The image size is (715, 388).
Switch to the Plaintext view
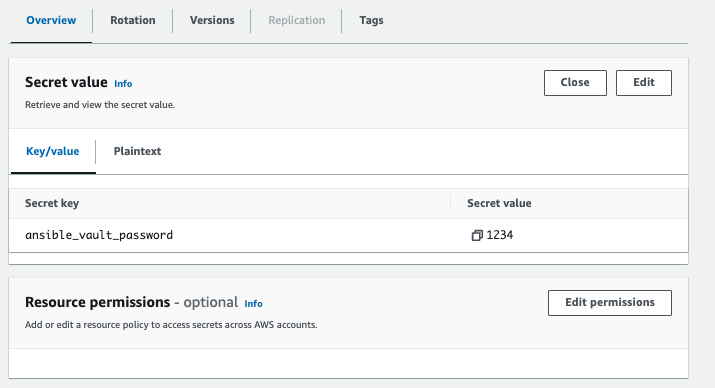pyautogui.click(x=137, y=151)
